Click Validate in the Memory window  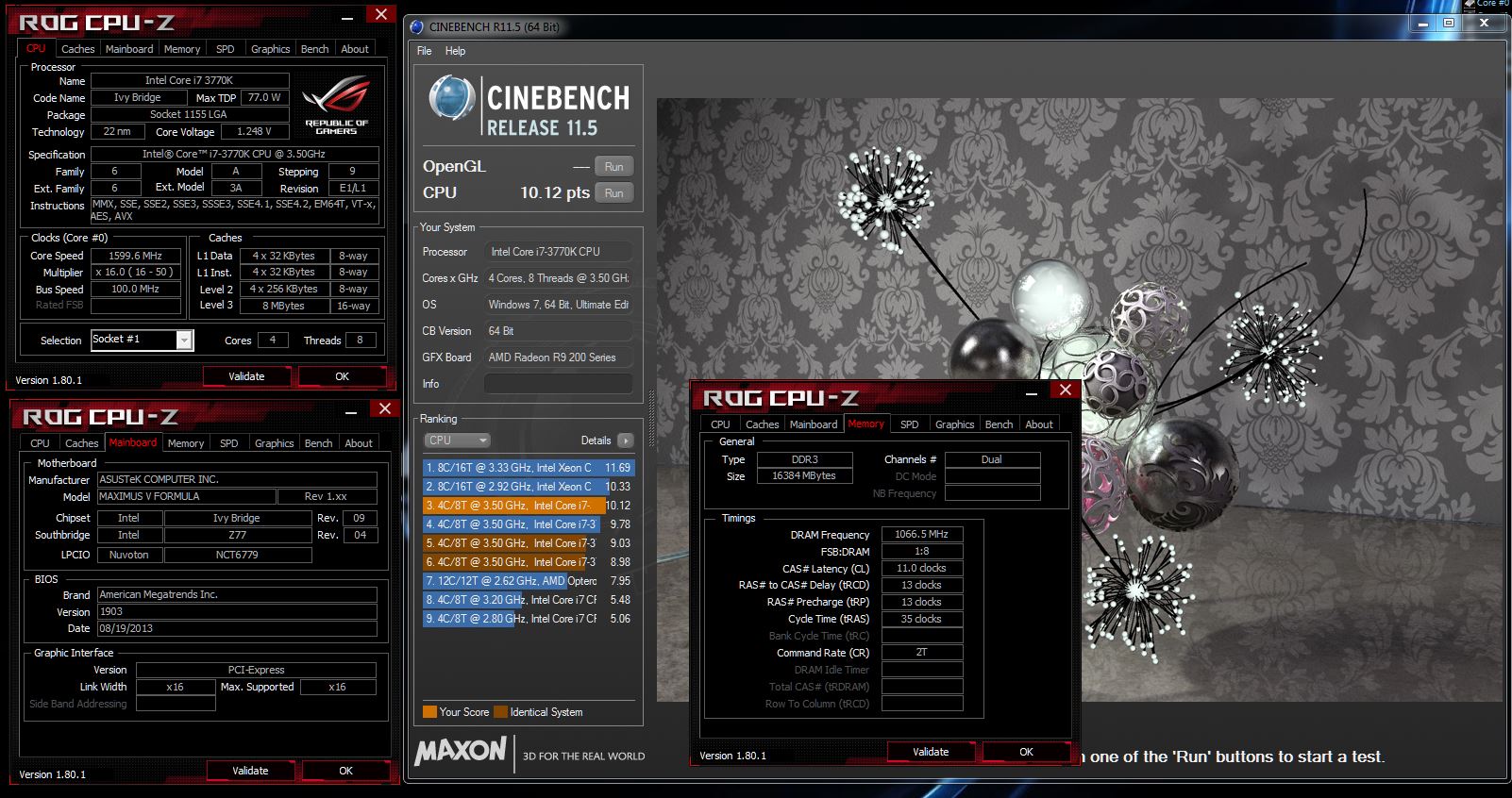tap(931, 752)
